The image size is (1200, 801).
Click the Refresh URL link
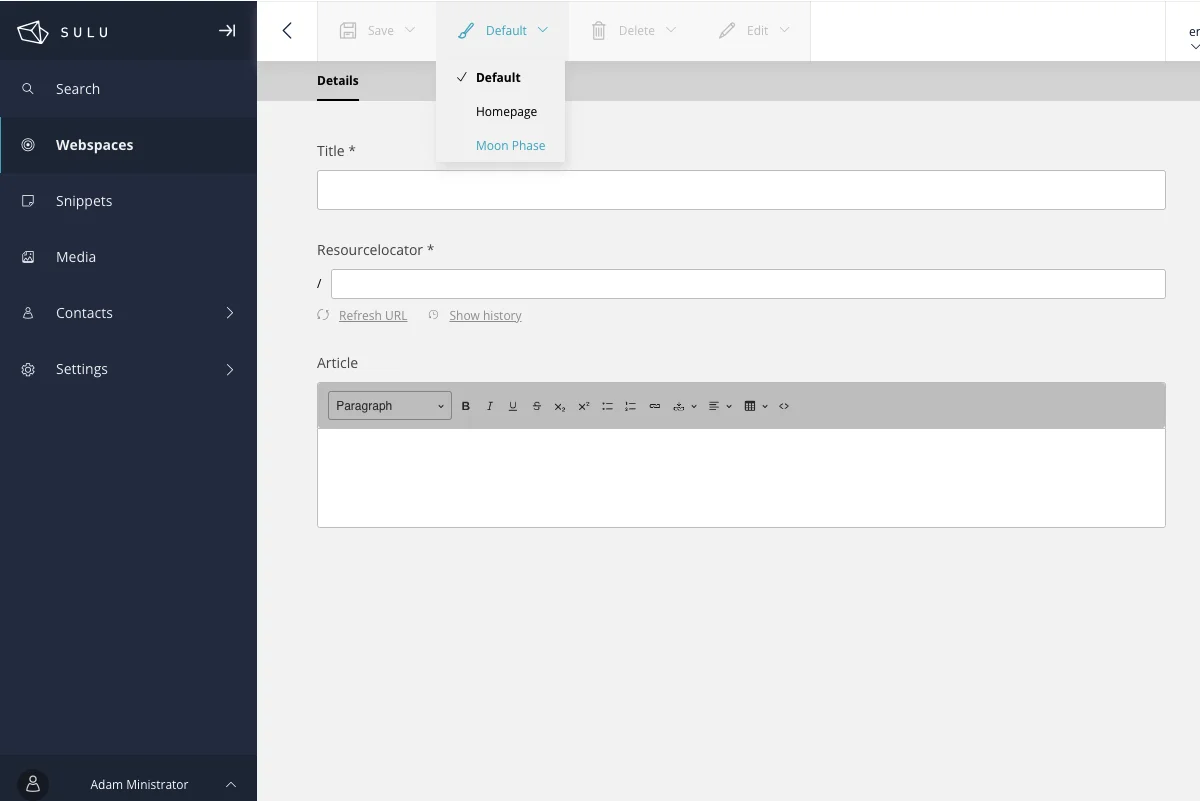(372, 315)
